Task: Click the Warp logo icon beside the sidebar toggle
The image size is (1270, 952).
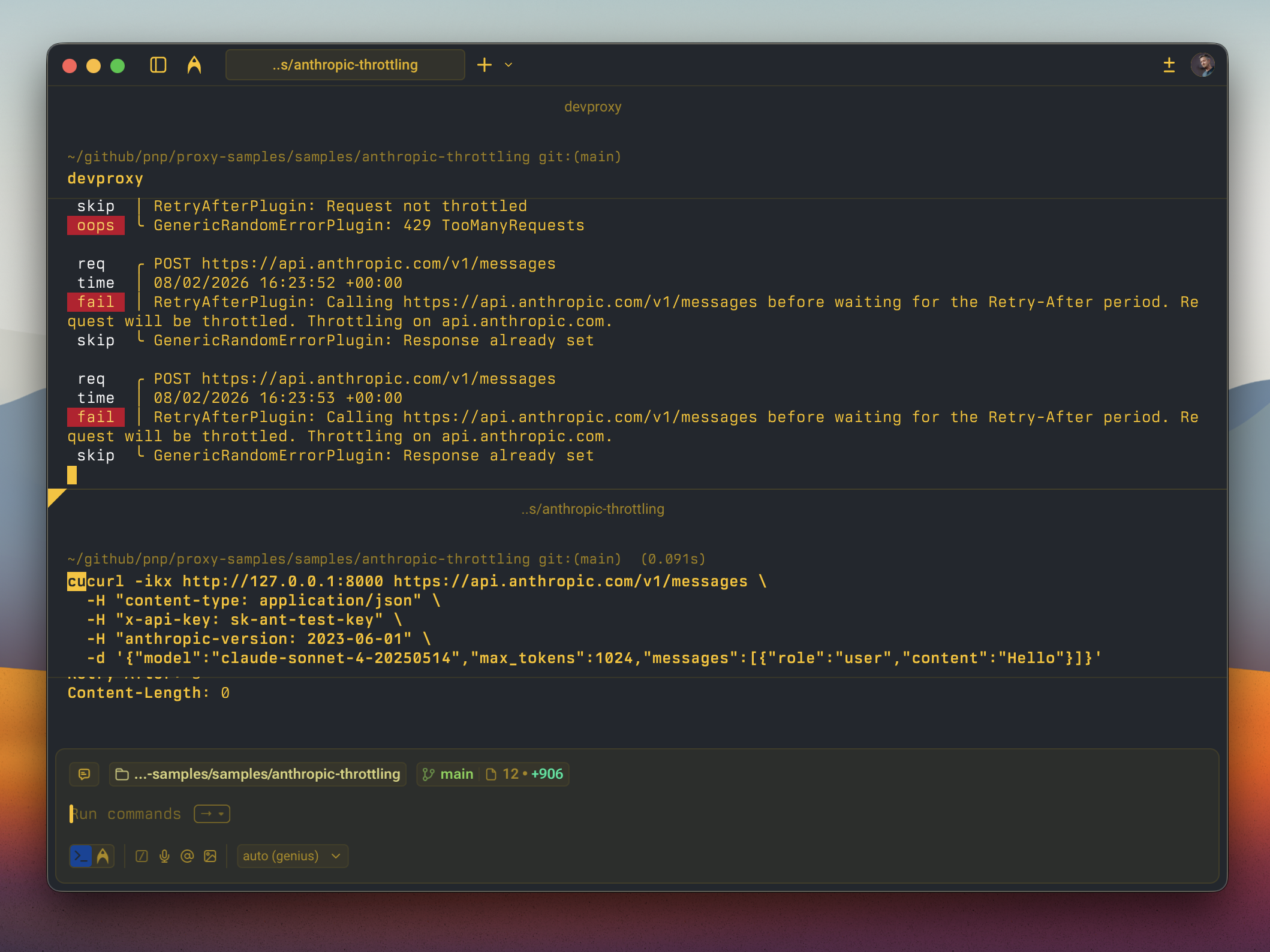Action: [x=193, y=65]
